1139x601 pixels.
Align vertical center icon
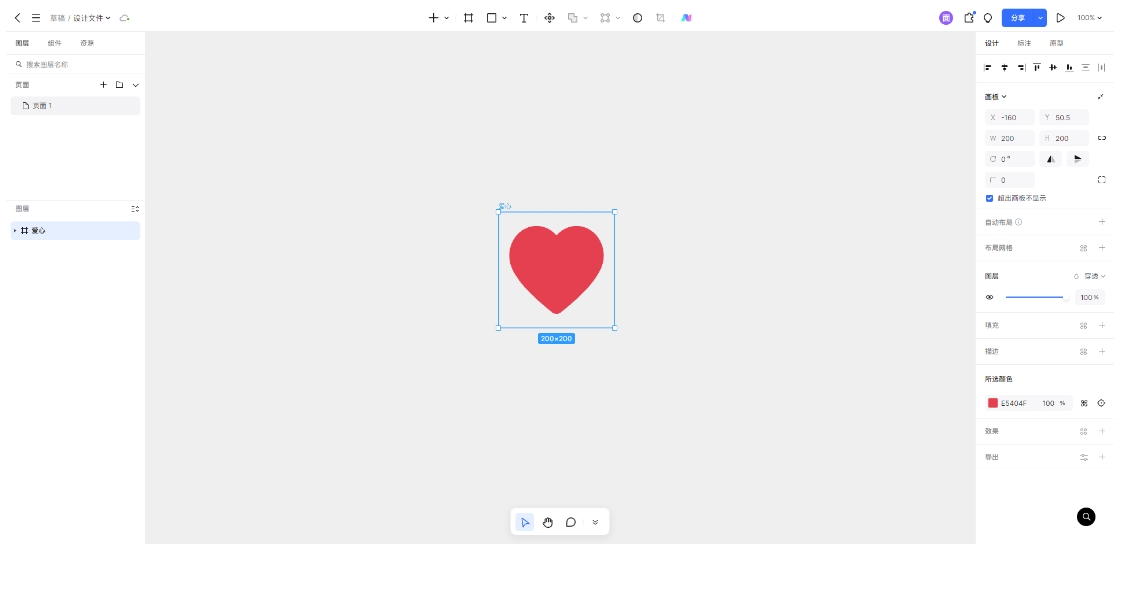[1053, 68]
